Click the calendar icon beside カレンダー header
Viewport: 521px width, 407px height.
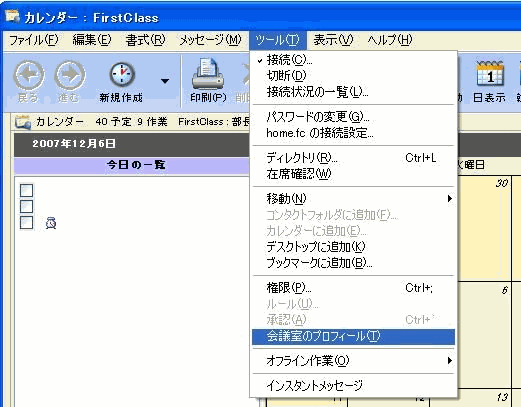click(23, 122)
